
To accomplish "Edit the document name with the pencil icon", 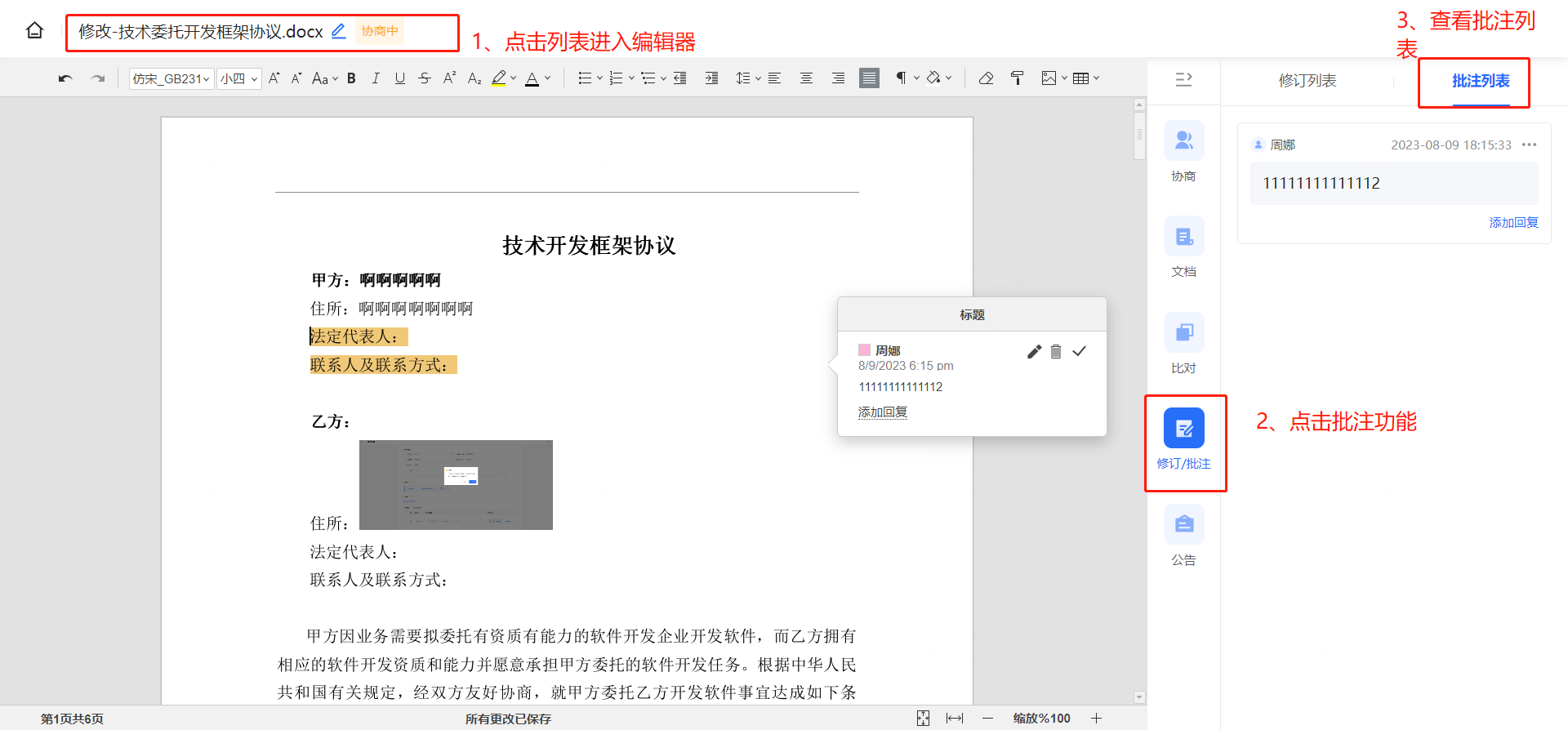I will (338, 31).
